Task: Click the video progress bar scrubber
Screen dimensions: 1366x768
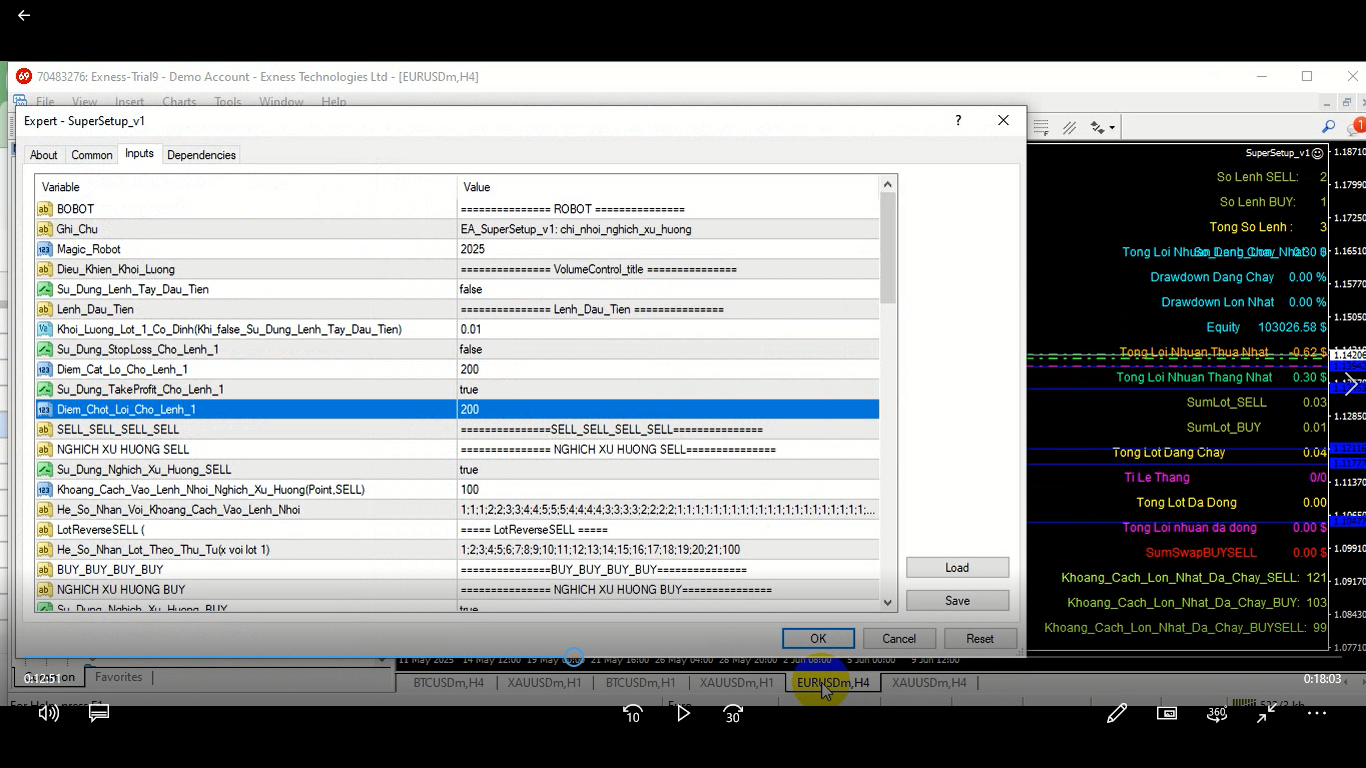Action: tap(574, 657)
